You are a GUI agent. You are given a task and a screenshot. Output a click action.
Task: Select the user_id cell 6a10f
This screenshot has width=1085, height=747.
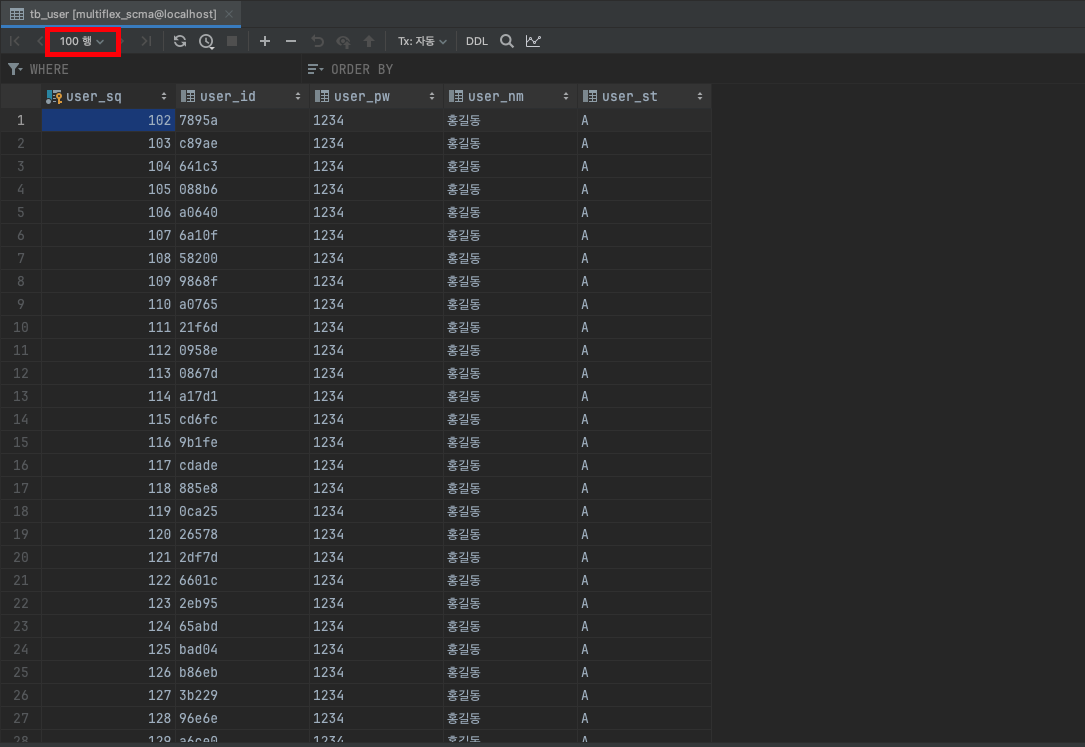(x=242, y=235)
